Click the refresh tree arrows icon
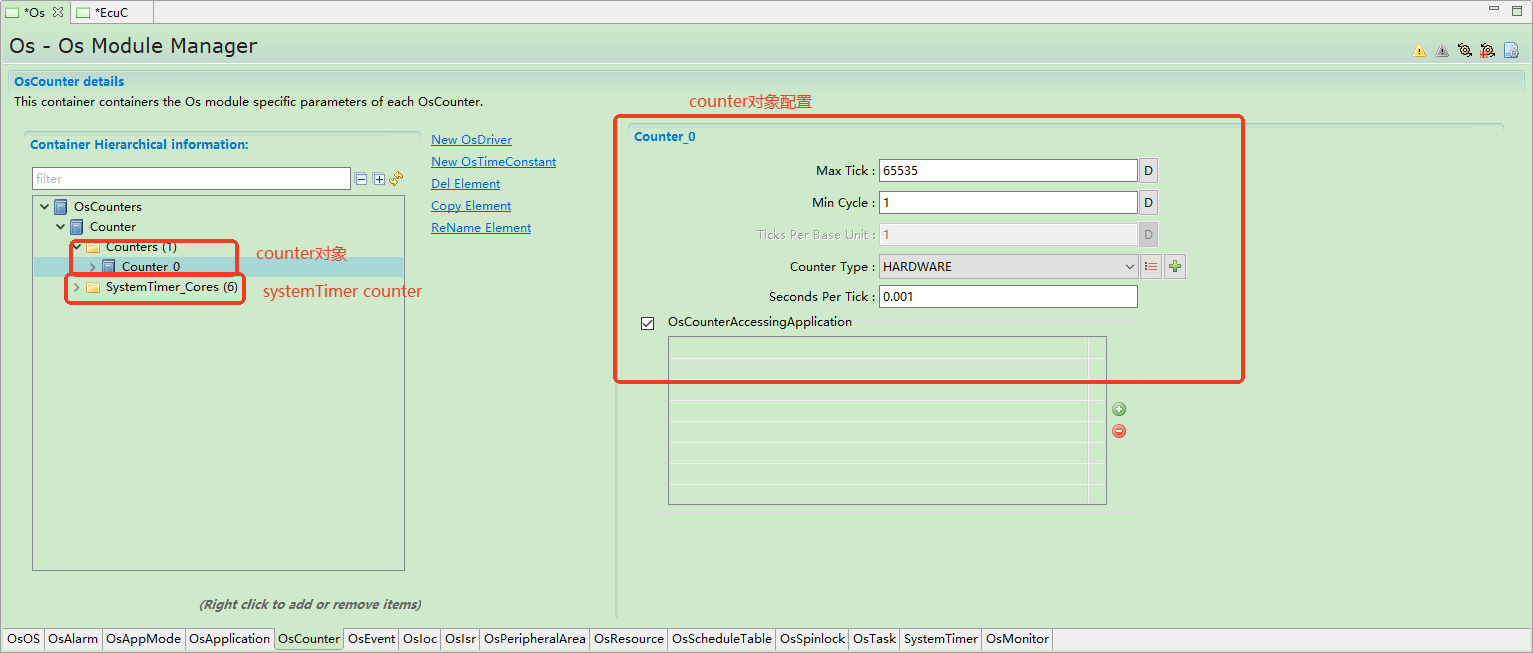1533x653 pixels. click(396, 178)
